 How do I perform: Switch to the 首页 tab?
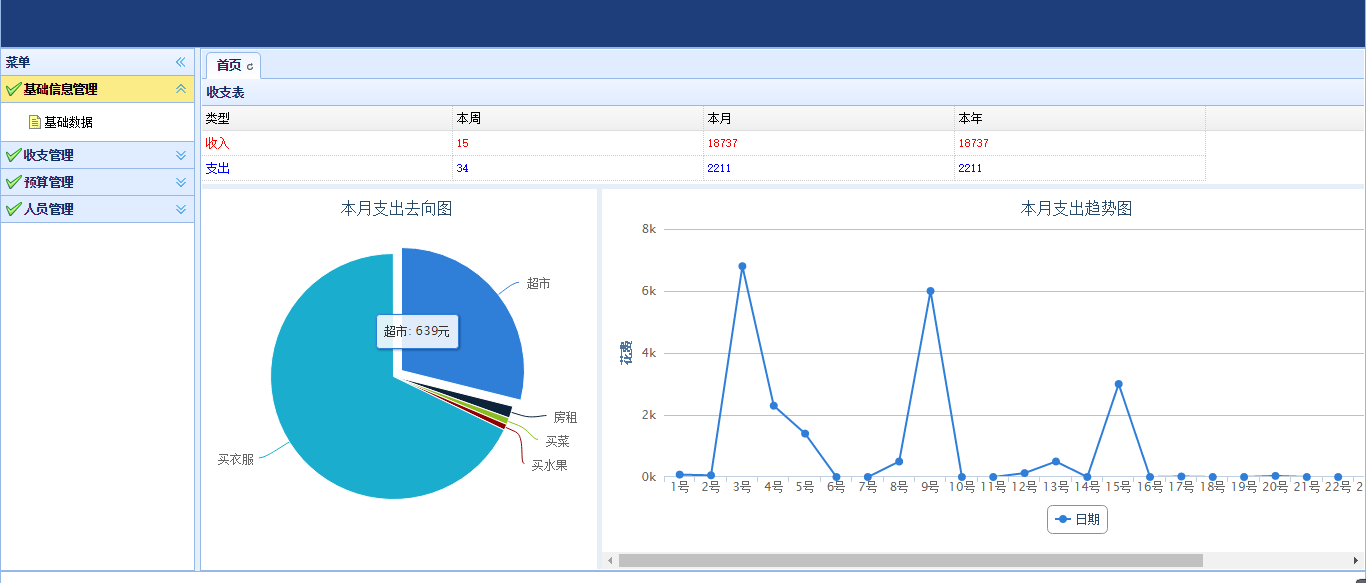(229, 66)
